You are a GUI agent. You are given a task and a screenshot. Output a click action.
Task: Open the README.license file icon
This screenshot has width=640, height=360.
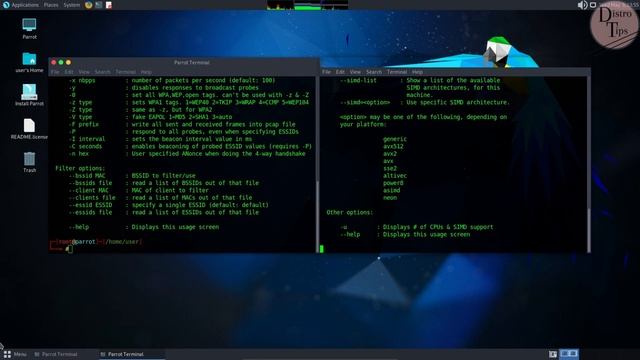coord(29,129)
